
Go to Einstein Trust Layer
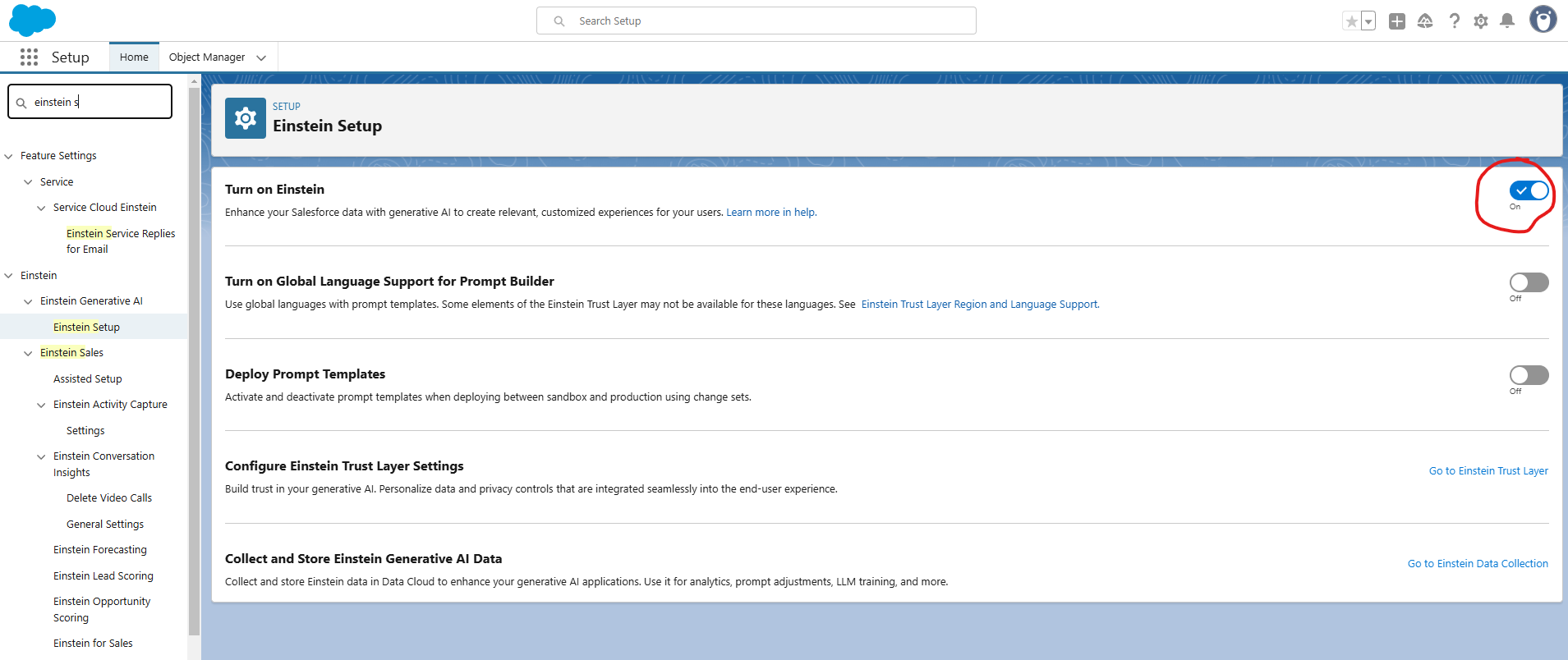tap(1488, 470)
